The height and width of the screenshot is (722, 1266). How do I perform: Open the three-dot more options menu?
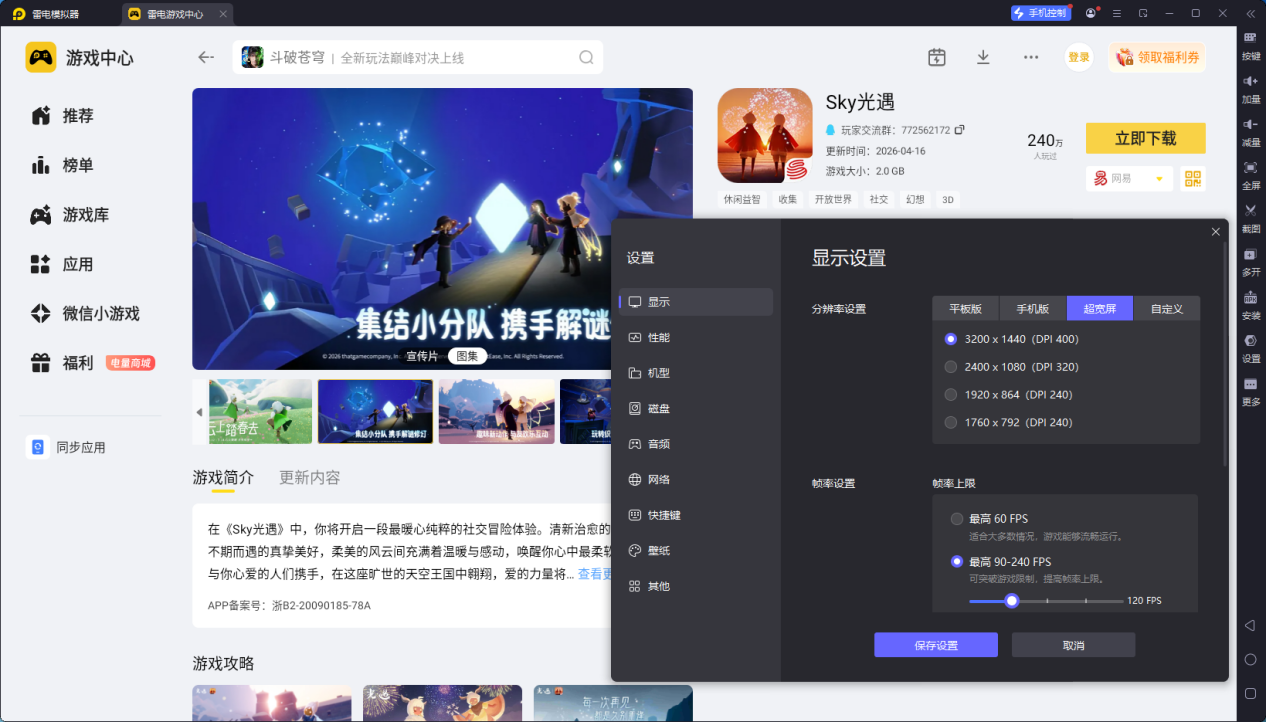click(x=1031, y=57)
